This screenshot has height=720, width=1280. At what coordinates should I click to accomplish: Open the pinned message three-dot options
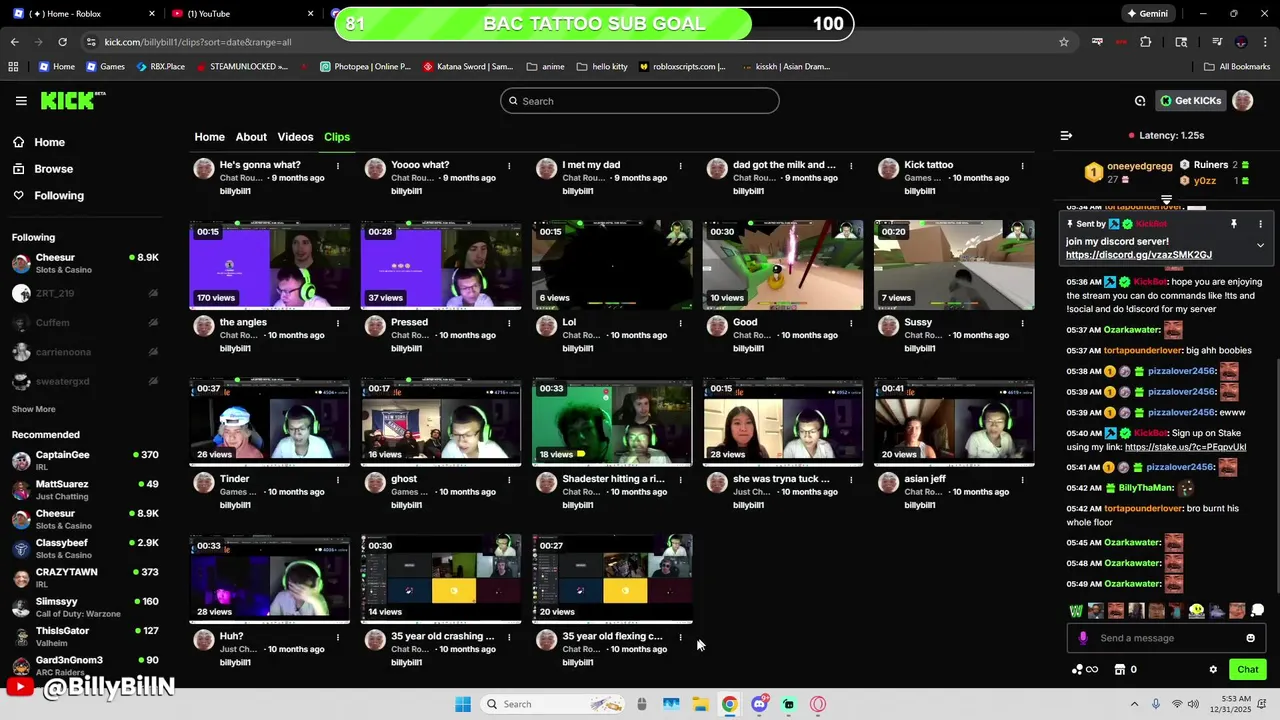tap(1260, 224)
